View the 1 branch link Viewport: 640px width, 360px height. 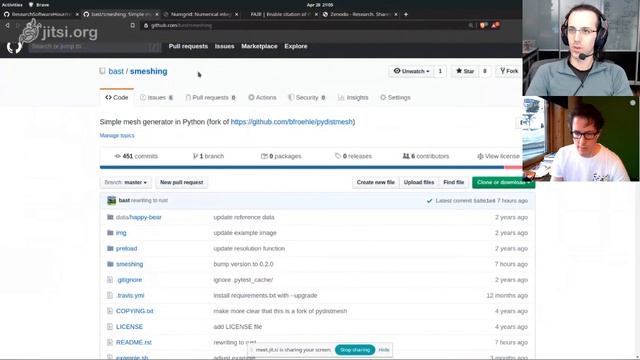pyautogui.click(x=208, y=156)
